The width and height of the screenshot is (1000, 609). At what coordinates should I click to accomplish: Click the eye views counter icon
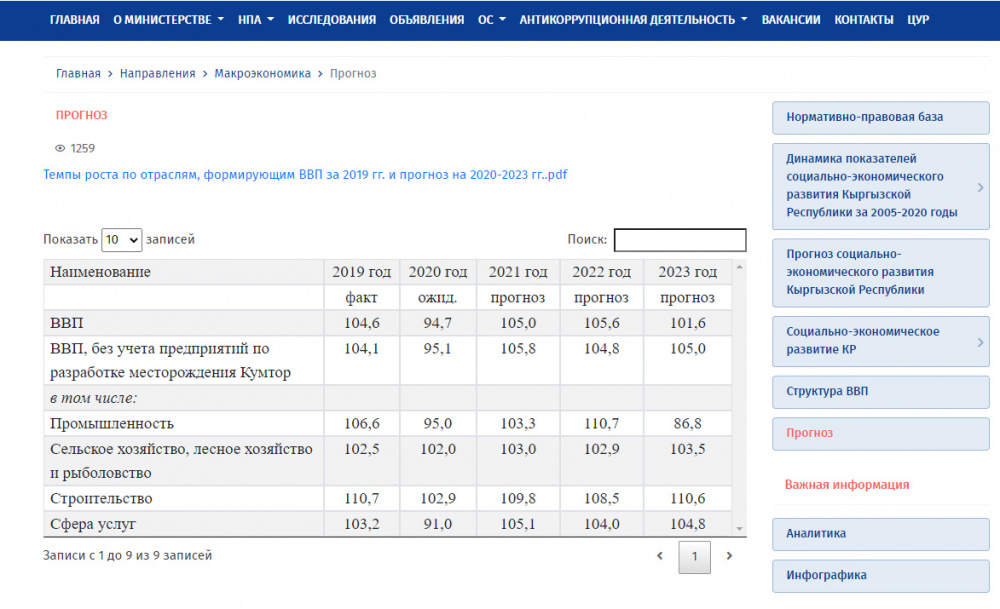60,148
